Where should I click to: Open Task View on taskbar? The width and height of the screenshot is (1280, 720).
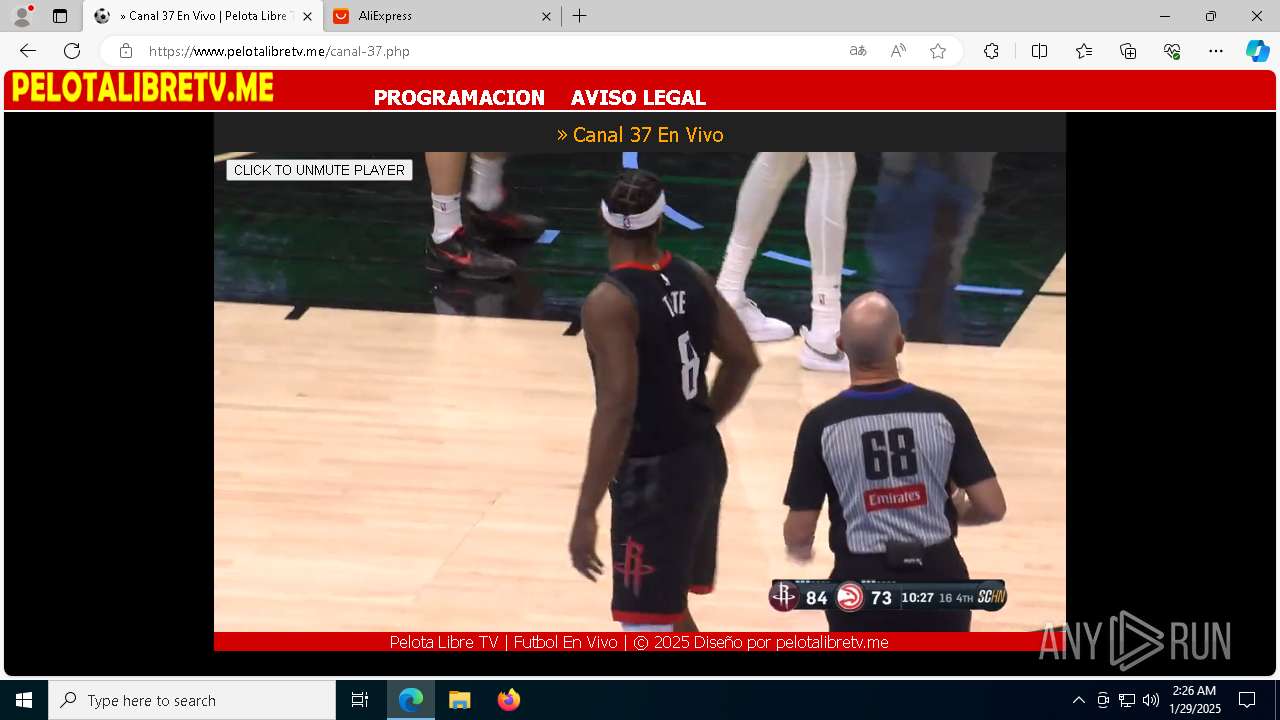tap(360, 700)
